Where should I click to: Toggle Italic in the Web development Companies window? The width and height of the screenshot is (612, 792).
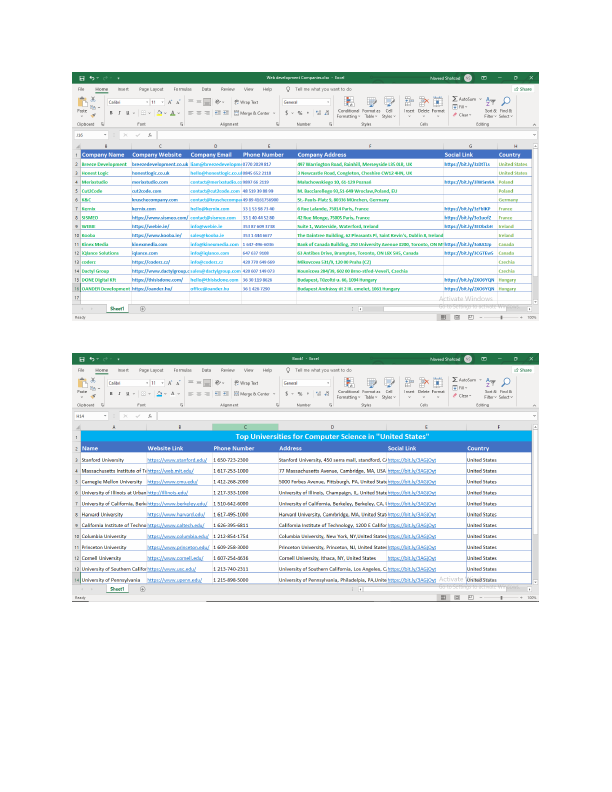(x=119, y=113)
